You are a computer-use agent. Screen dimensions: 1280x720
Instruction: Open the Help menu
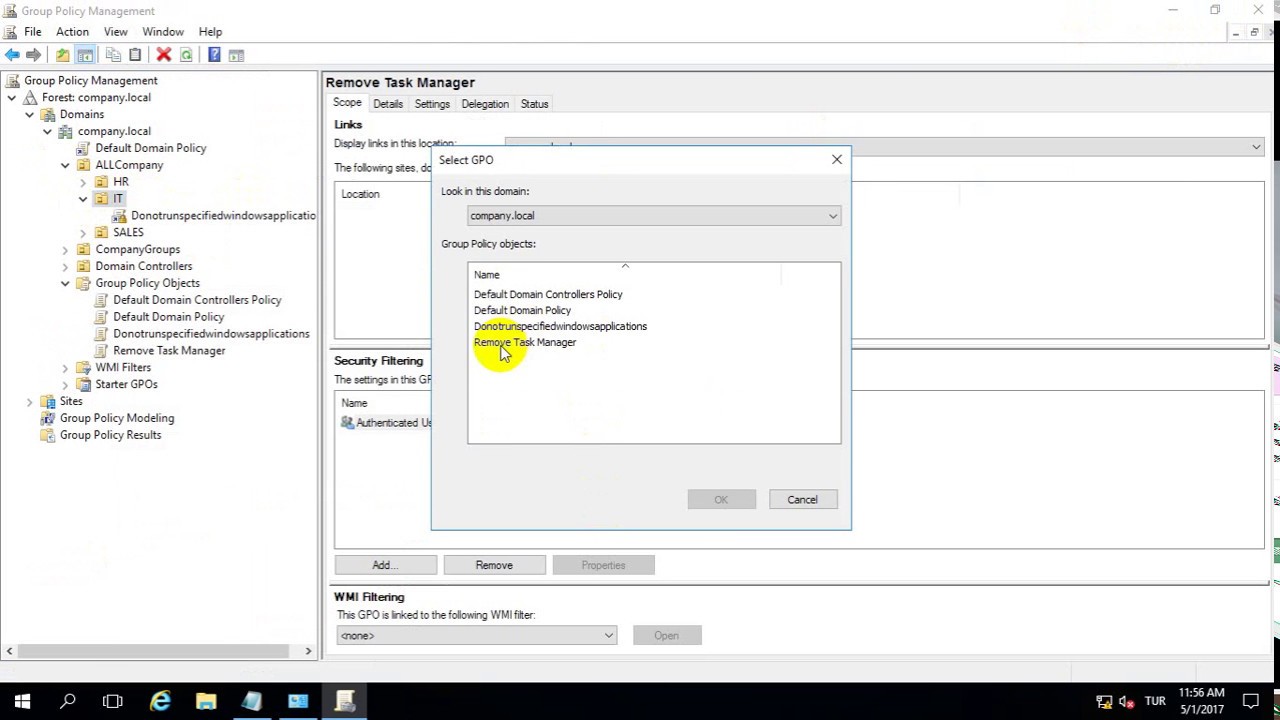(210, 32)
